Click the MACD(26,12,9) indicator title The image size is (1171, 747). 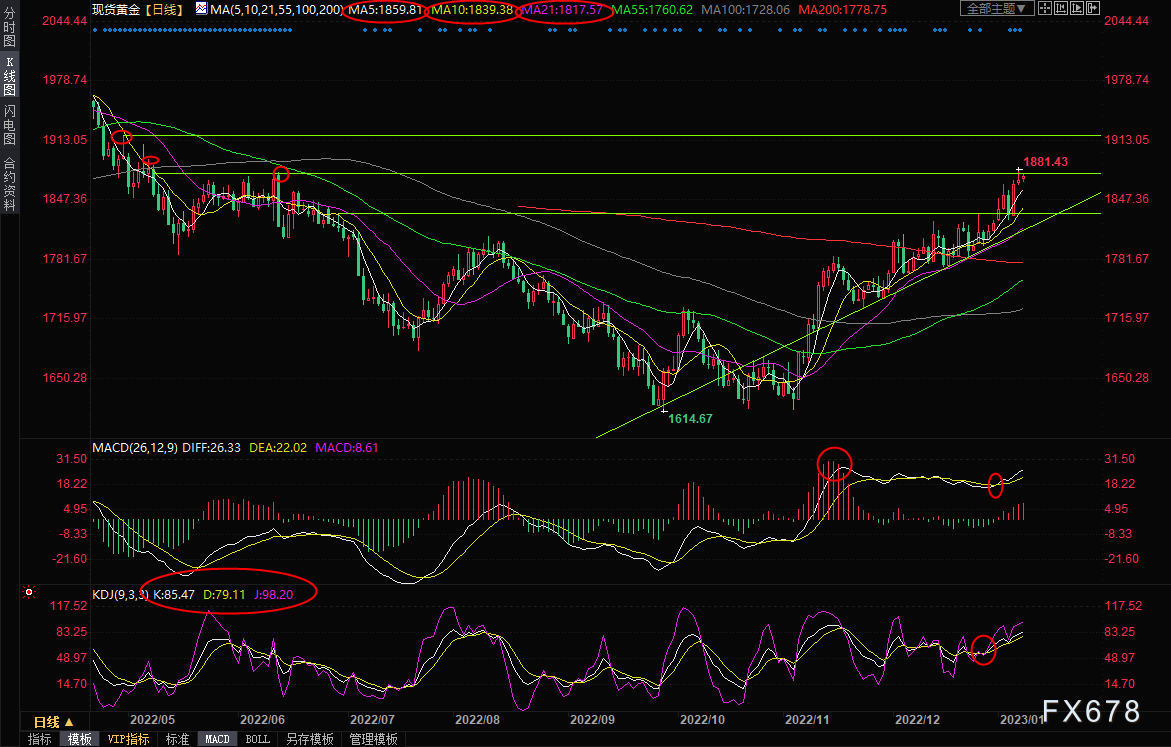coord(133,447)
